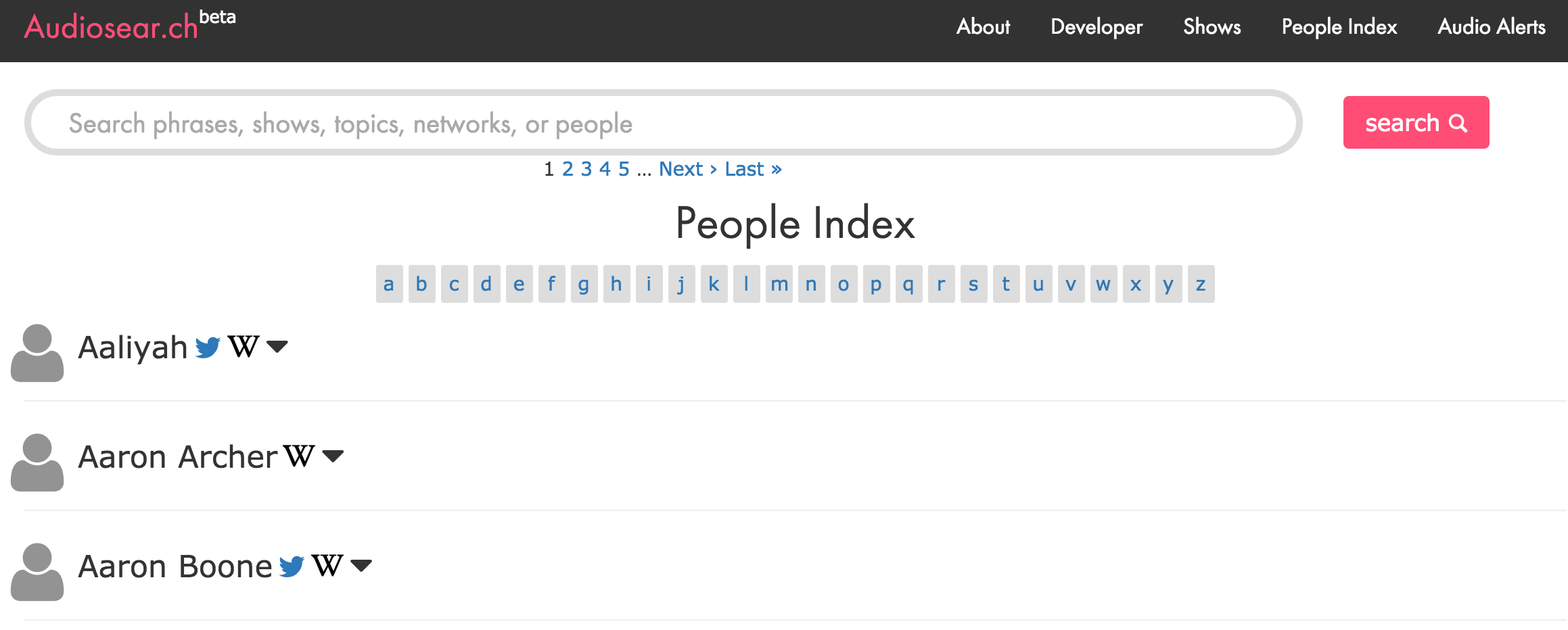Click Aaron Archer's avatar silhouette icon
Image resolution: width=1568 pixels, height=630 pixels.
tap(37, 462)
